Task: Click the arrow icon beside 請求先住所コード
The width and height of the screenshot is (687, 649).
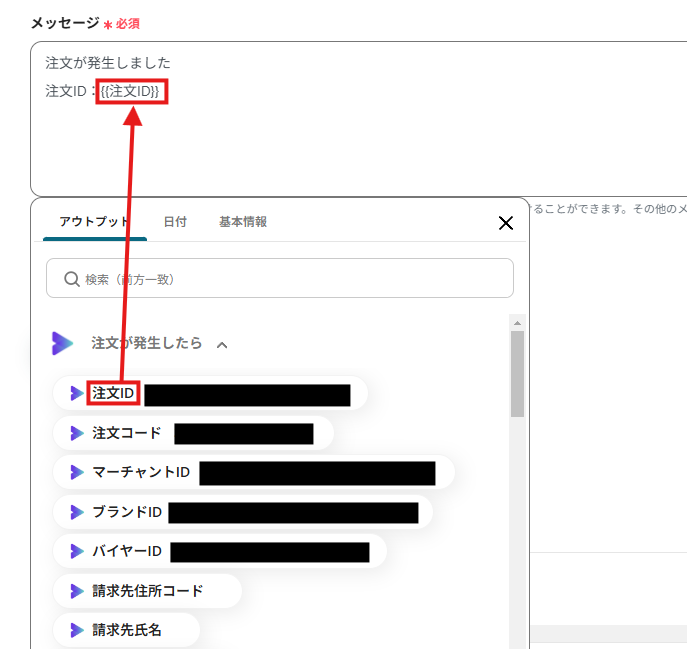Action: pyautogui.click(x=77, y=591)
